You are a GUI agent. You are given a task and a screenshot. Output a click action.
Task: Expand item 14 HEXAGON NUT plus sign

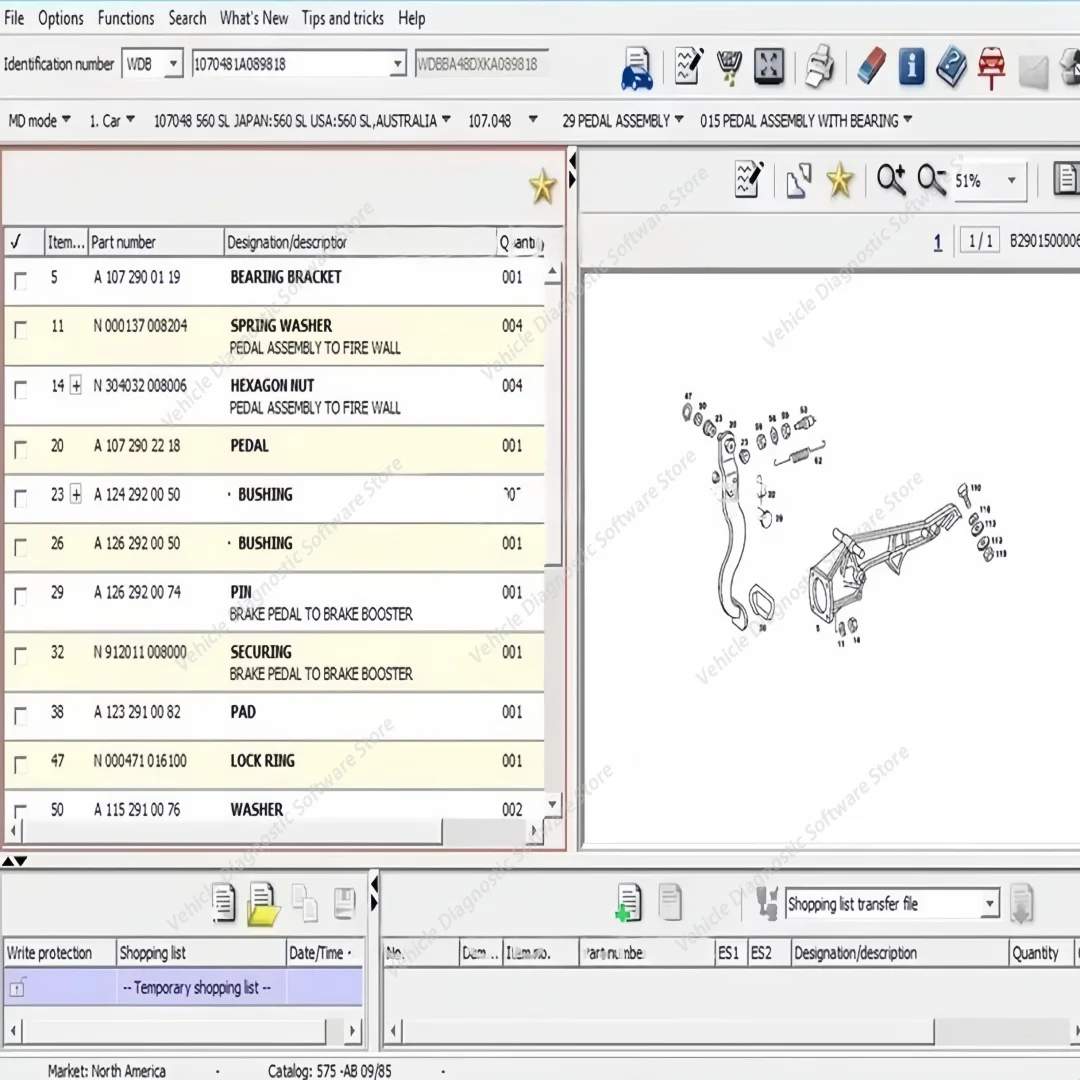[x=76, y=385]
